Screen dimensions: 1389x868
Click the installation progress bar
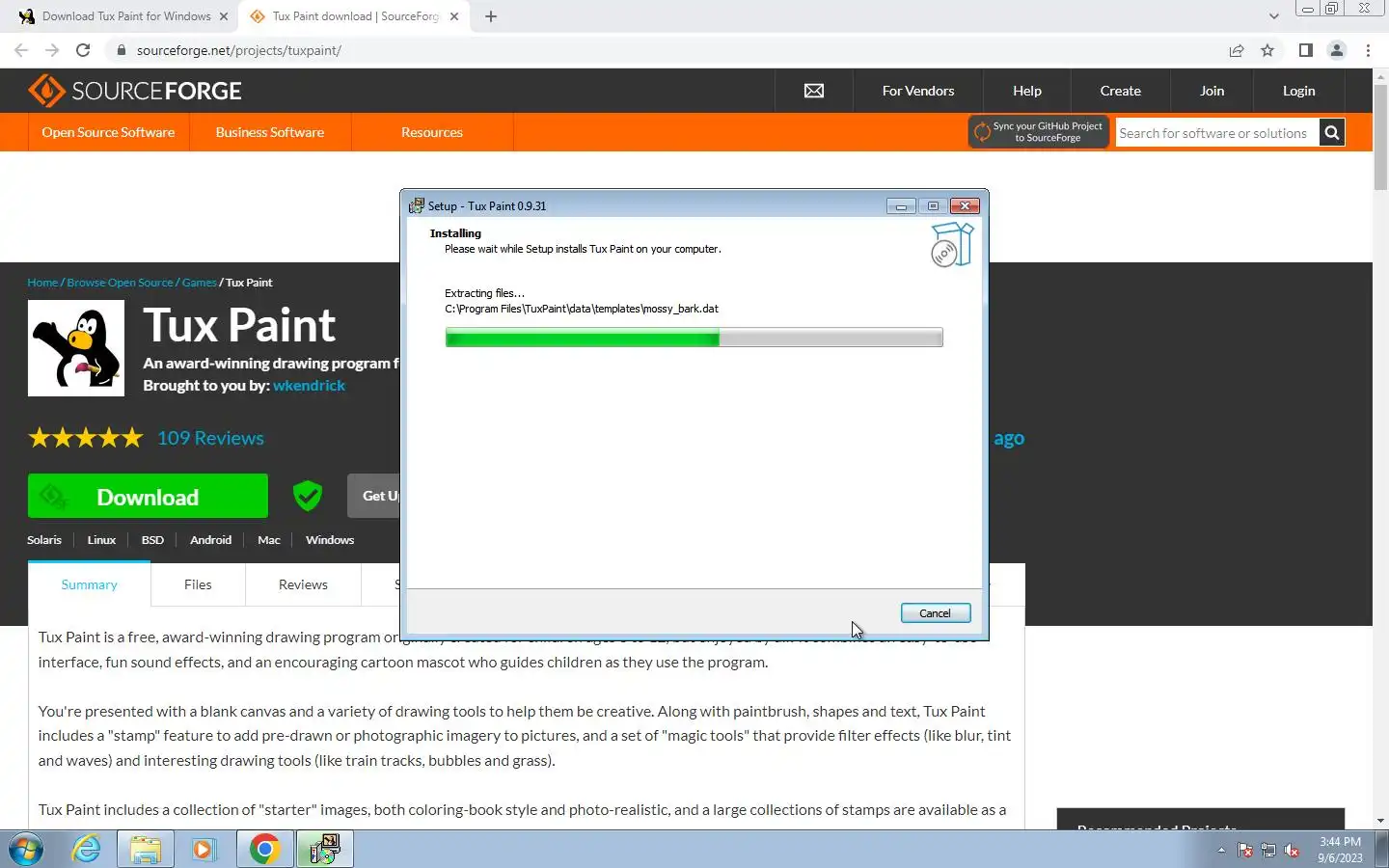[x=694, y=338]
